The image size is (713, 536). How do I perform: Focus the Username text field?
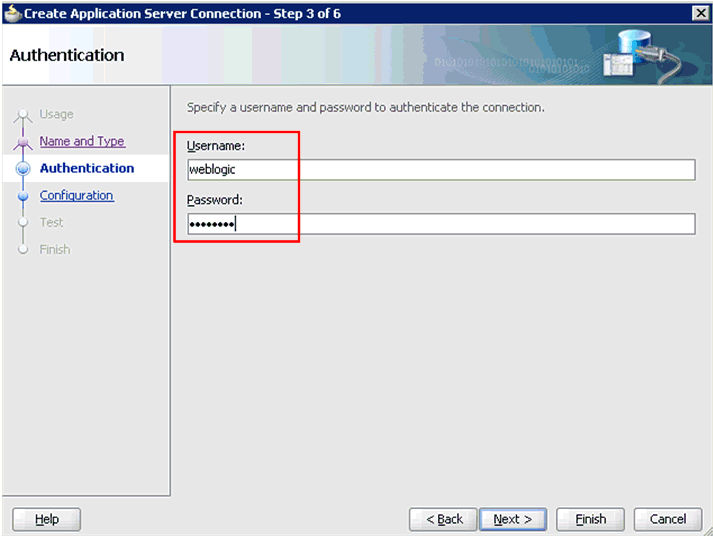coord(440,170)
